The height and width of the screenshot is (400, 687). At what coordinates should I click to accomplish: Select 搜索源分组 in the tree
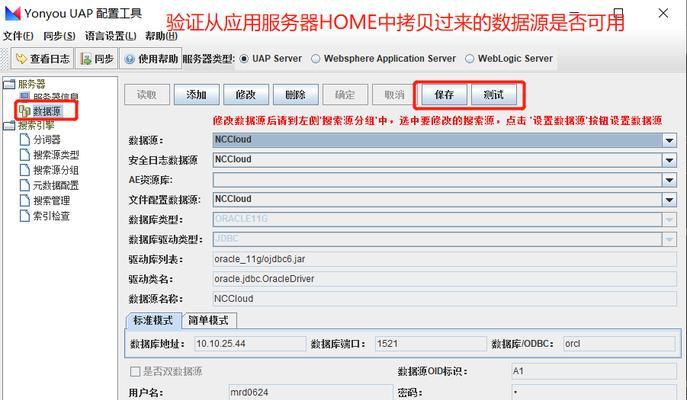(56, 170)
